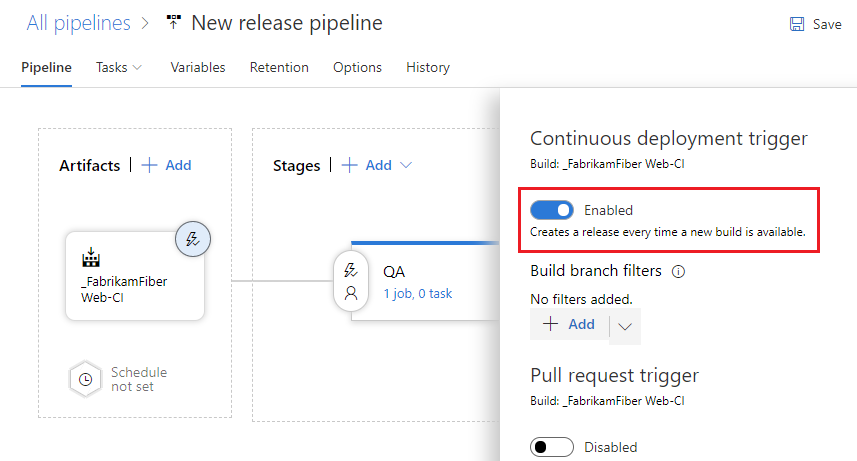Click the release pipeline icon beside the title
The image size is (857, 461).
174,22
